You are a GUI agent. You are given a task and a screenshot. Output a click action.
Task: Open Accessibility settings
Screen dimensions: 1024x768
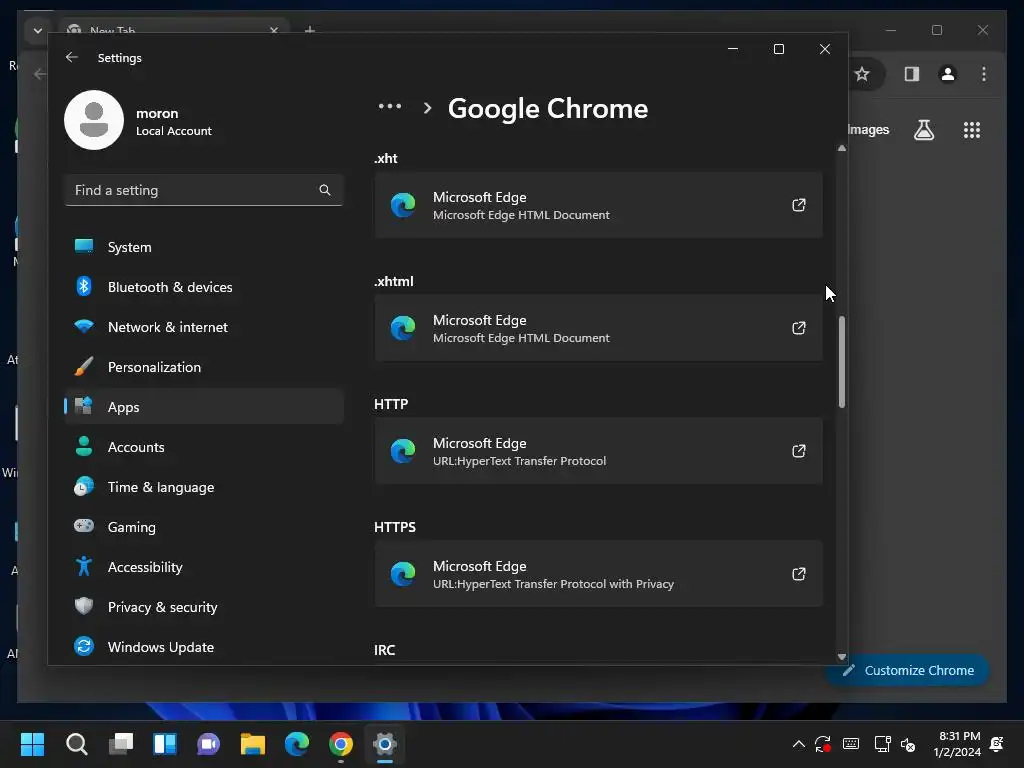point(204,567)
